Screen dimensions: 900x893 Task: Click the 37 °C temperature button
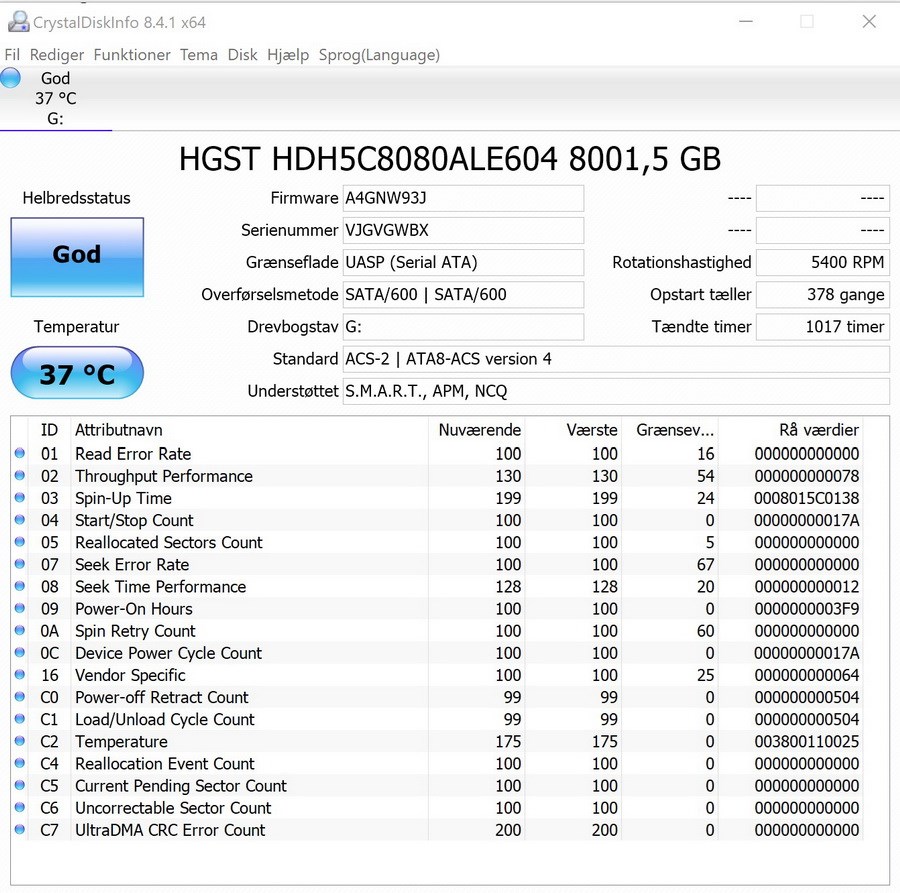tap(77, 374)
